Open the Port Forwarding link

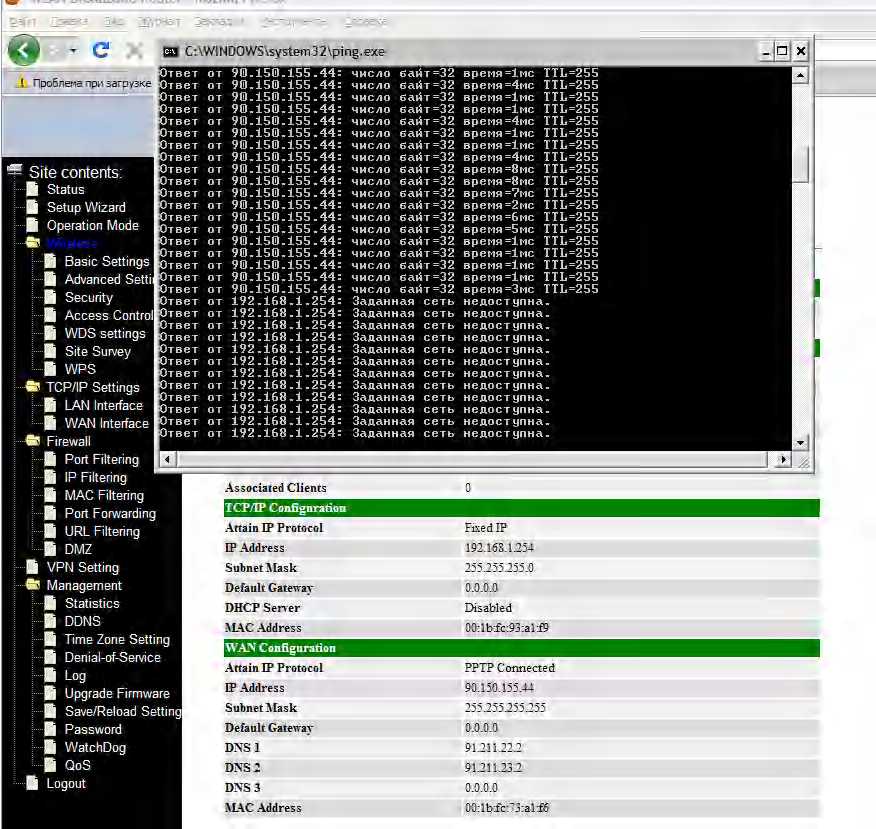110,513
